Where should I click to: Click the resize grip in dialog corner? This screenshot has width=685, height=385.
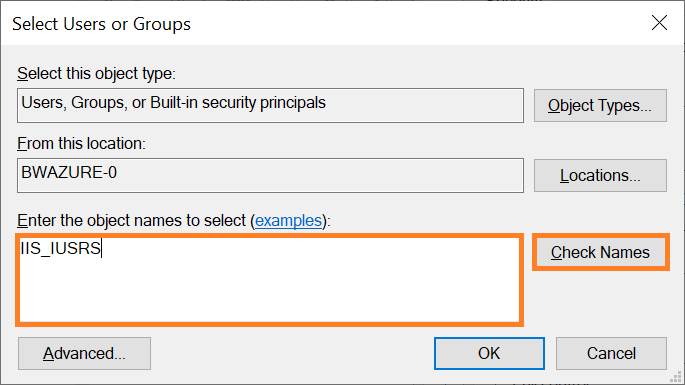(676, 377)
